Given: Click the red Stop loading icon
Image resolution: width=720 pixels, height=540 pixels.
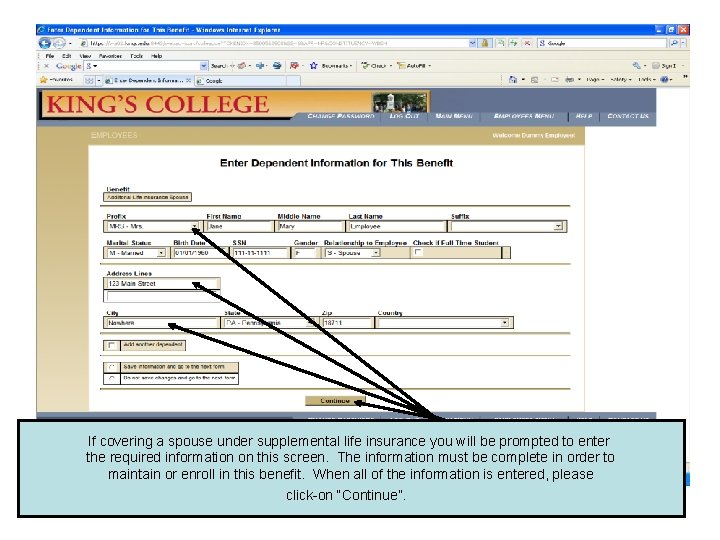Looking at the screenshot, I should [x=527, y=43].
